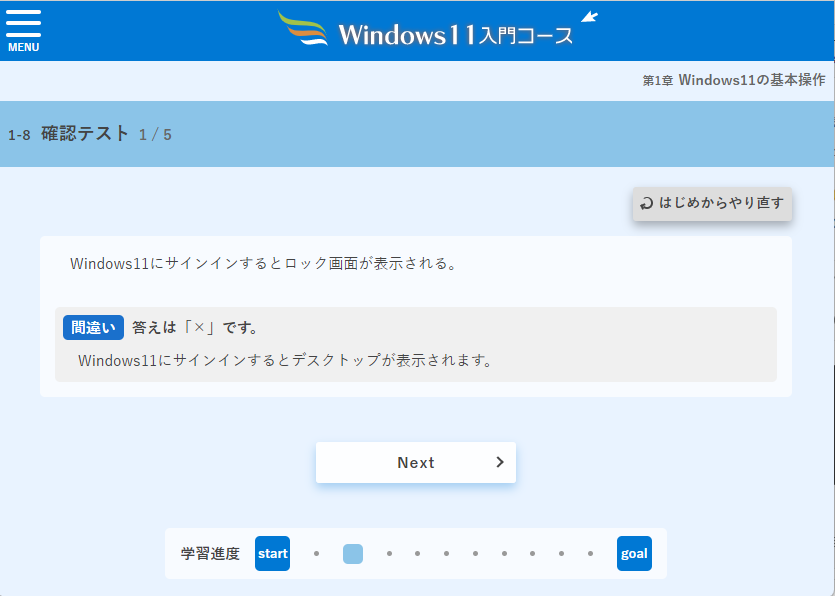The height and width of the screenshot is (596, 835).
Task: Click the text 答えは「×」です。
Action: (196, 328)
